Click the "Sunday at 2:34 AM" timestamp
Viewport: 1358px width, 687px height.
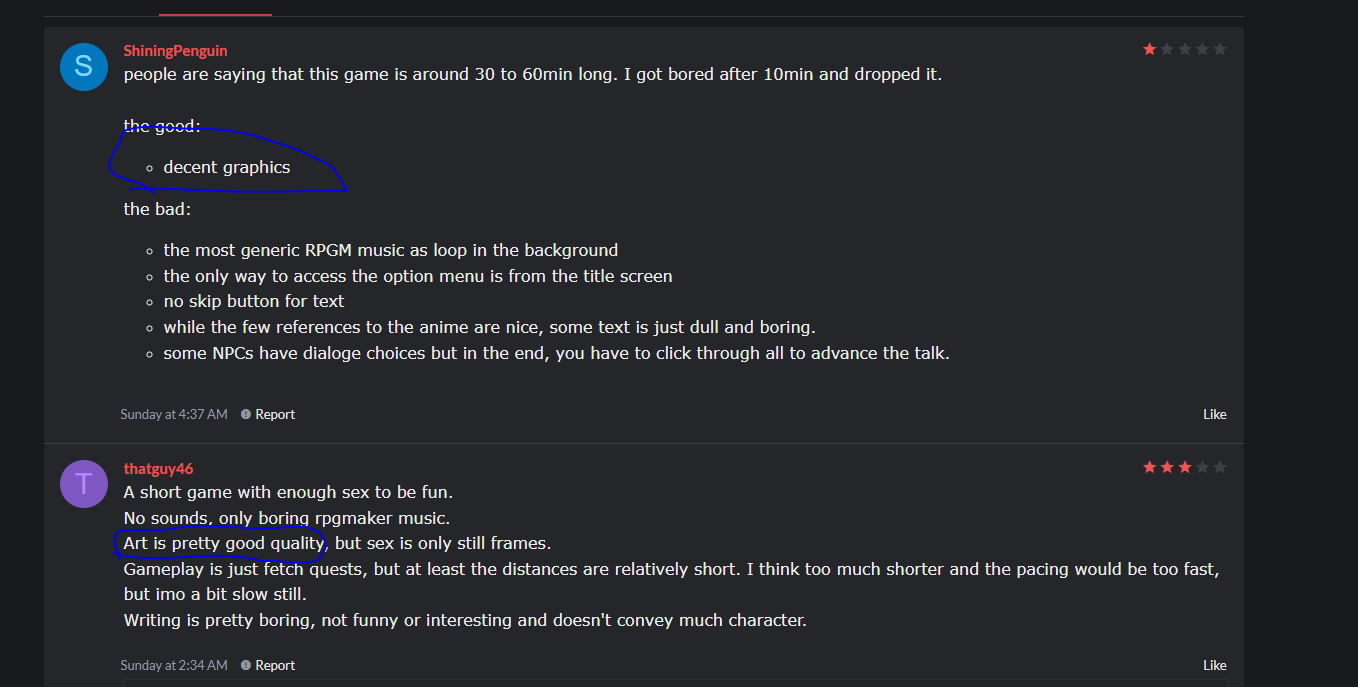pyautogui.click(x=174, y=665)
